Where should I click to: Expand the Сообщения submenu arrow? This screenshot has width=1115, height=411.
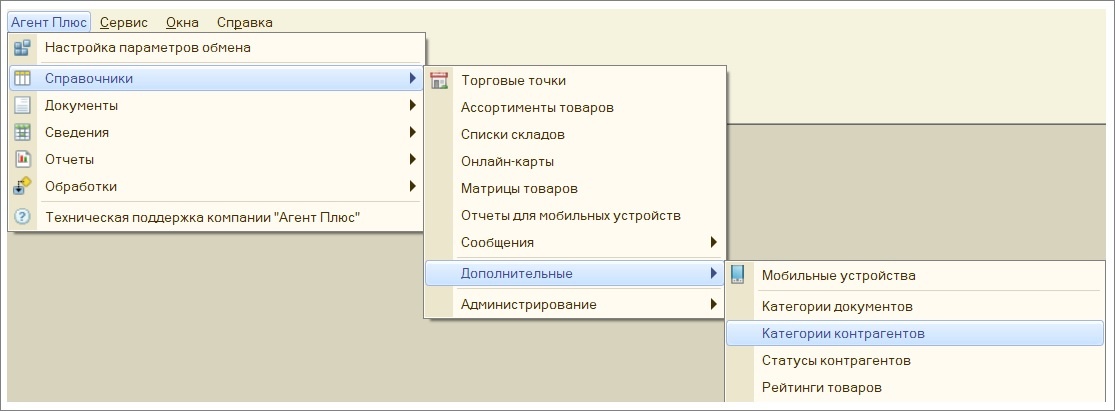click(x=714, y=242)
